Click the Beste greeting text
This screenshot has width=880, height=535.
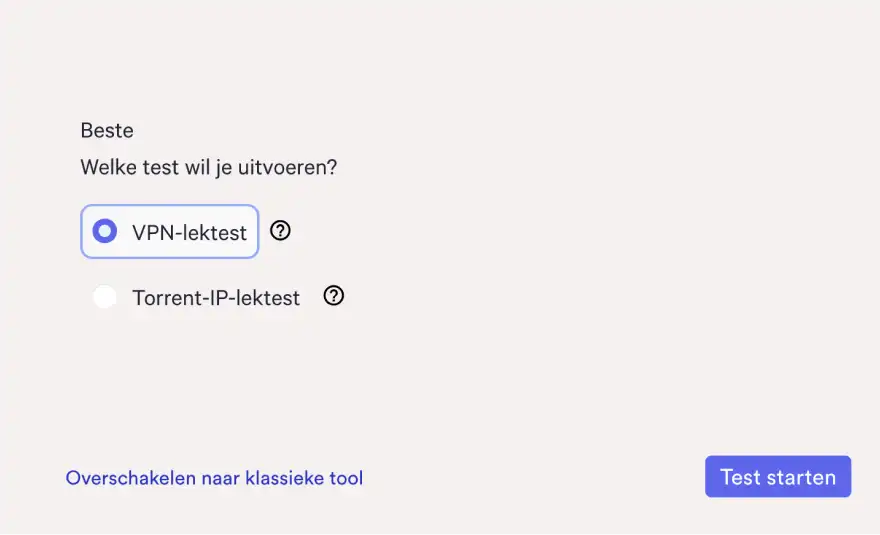pos(107,130)
